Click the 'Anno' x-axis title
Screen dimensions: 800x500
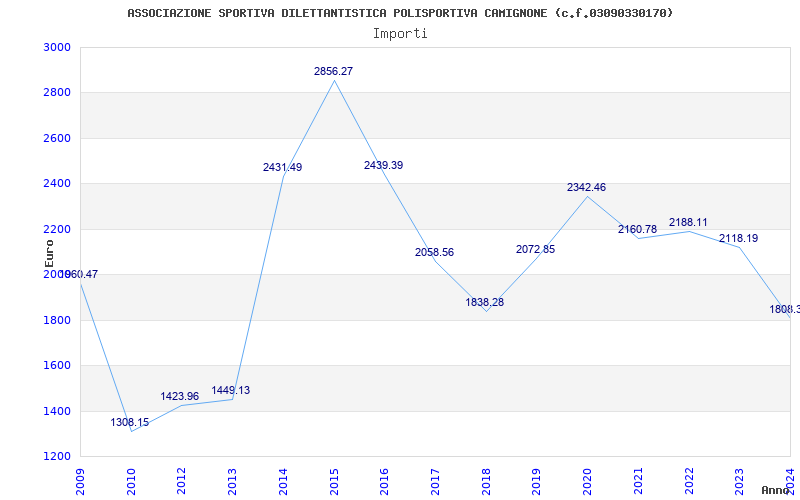775,490
